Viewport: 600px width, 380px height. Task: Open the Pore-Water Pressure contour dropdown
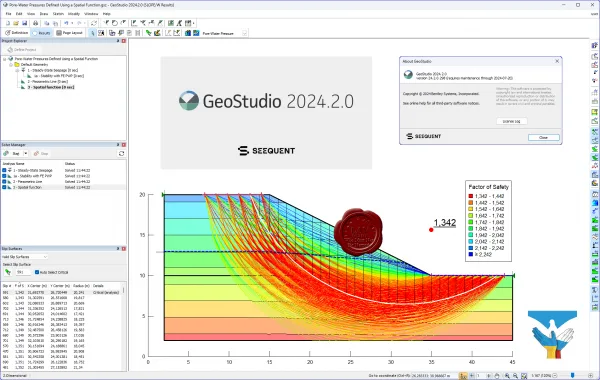coord(244,33)
